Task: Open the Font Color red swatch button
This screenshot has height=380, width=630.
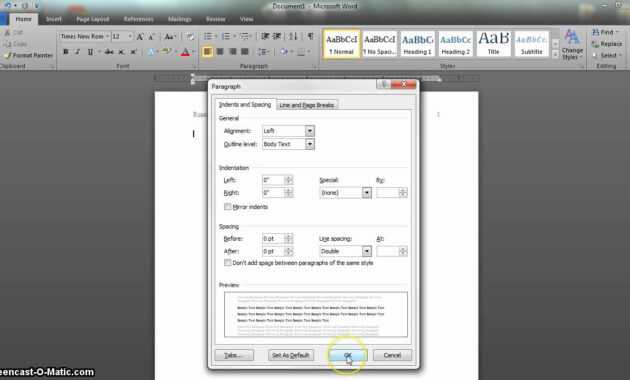Action: click(185, 52)
